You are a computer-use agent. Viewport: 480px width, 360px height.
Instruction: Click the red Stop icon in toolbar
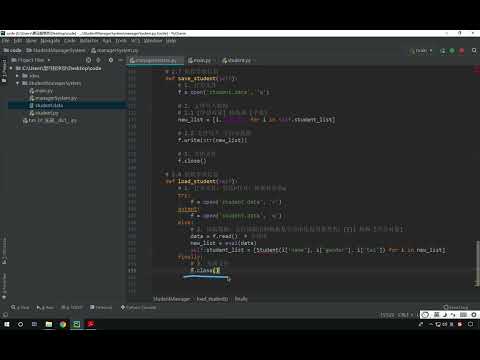click(x=462, y=51)
